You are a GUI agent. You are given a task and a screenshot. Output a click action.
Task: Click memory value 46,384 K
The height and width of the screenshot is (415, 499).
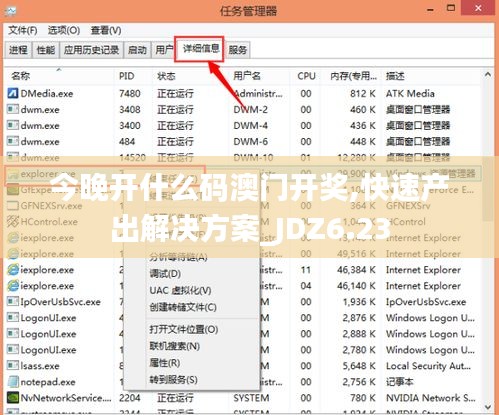pyautogui.click(x=356, y=270)
